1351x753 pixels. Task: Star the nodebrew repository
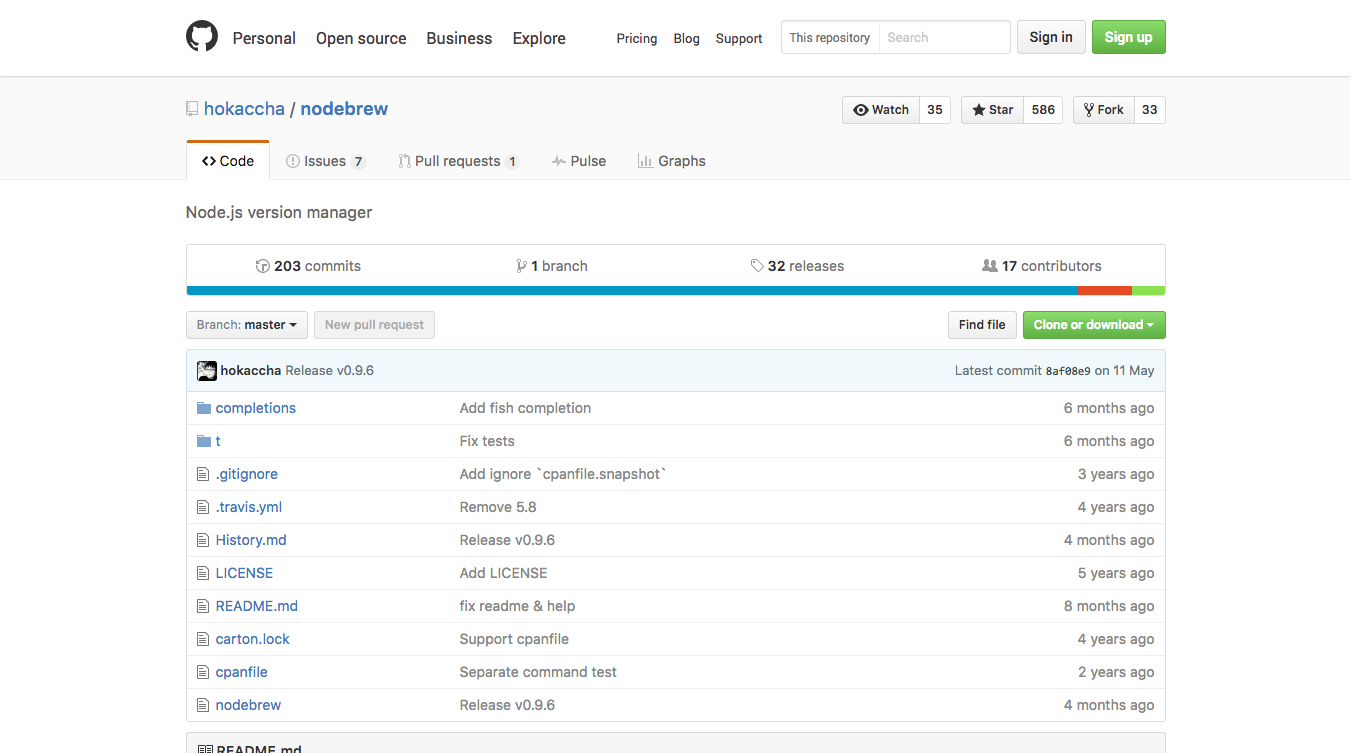pos(992,110)
